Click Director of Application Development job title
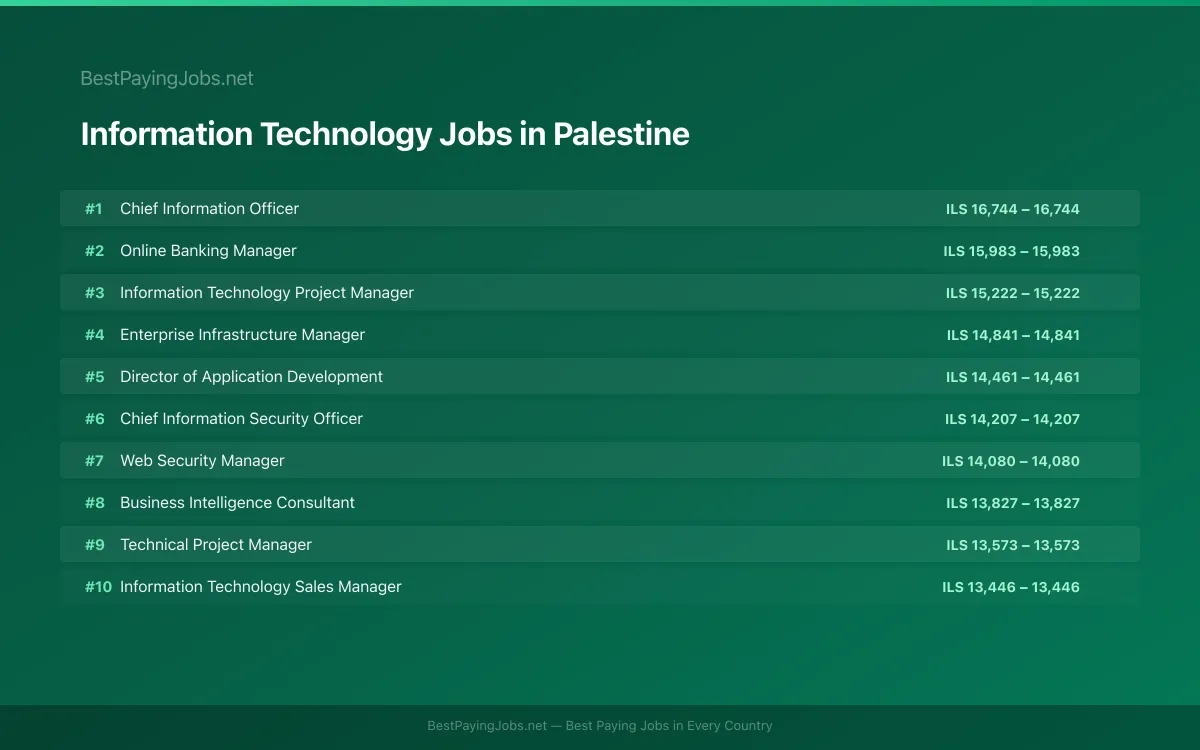Viewport: 1200px width, 750px height. coord(251,377)
